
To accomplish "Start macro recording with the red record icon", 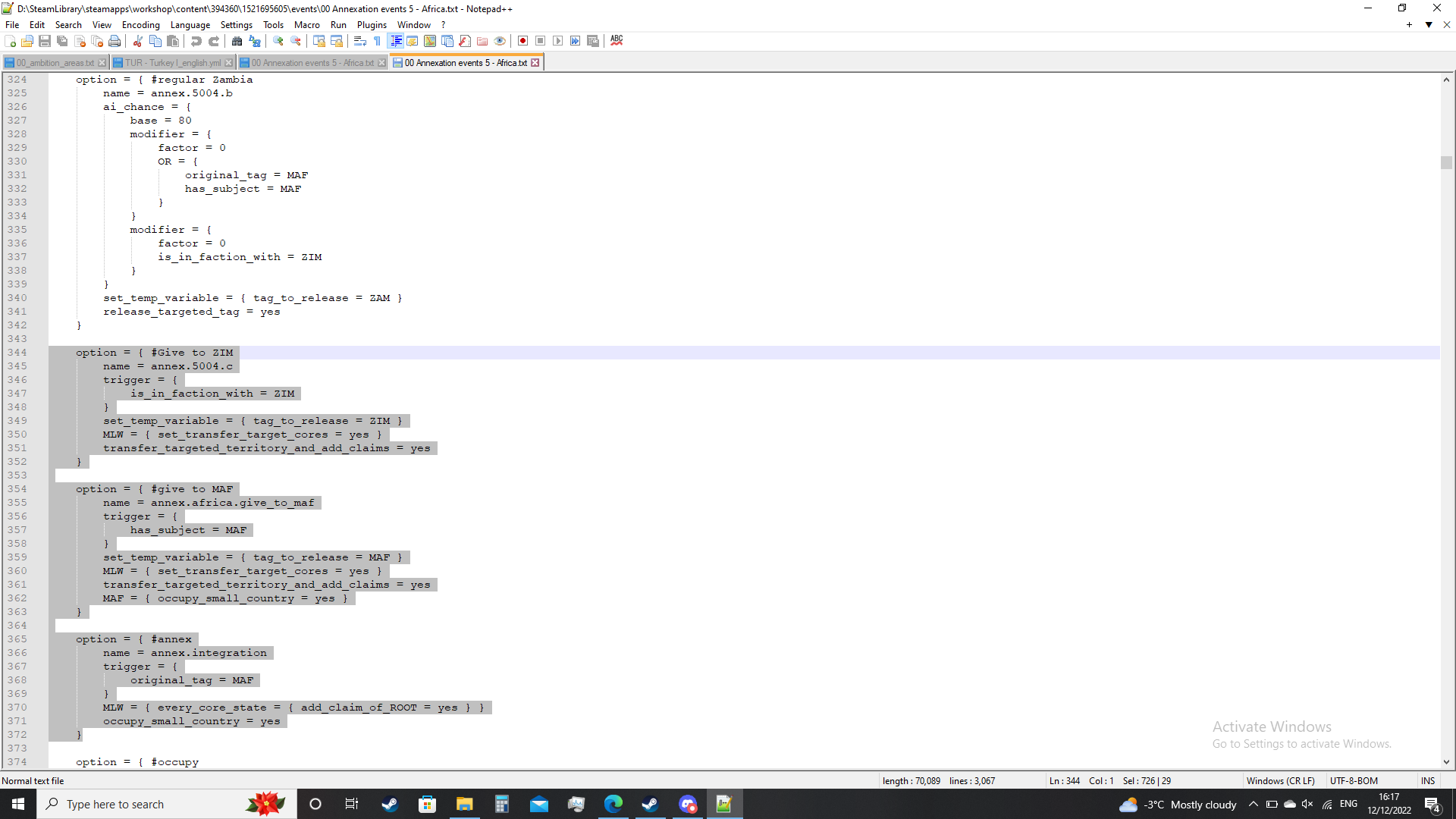I will (522, 41).
